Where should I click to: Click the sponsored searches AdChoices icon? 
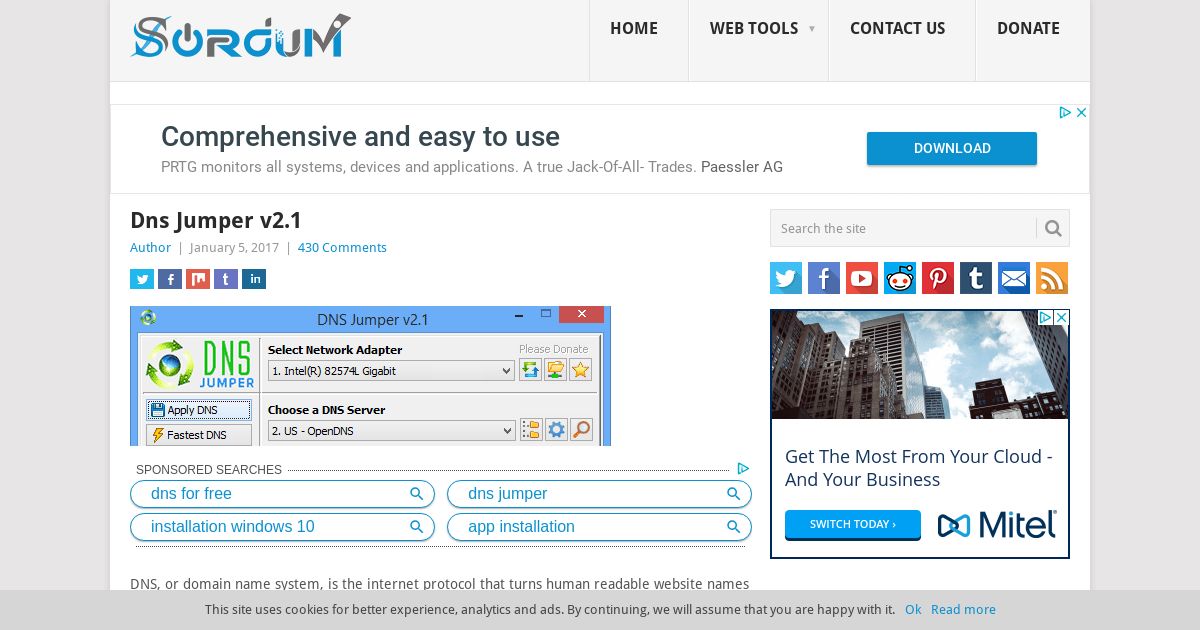[x=743, y=468]
